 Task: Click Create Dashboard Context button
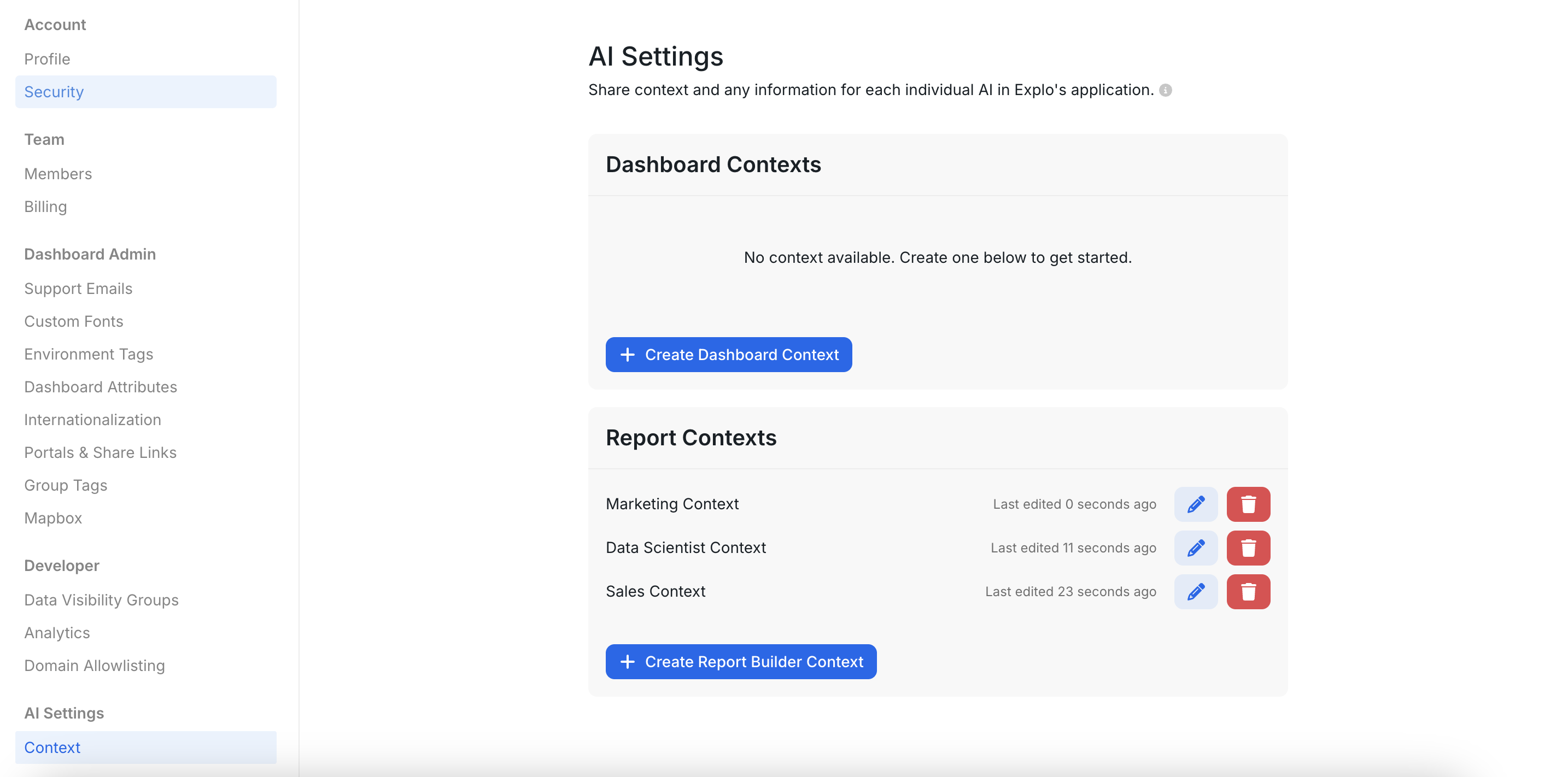[x=728, y=354]
